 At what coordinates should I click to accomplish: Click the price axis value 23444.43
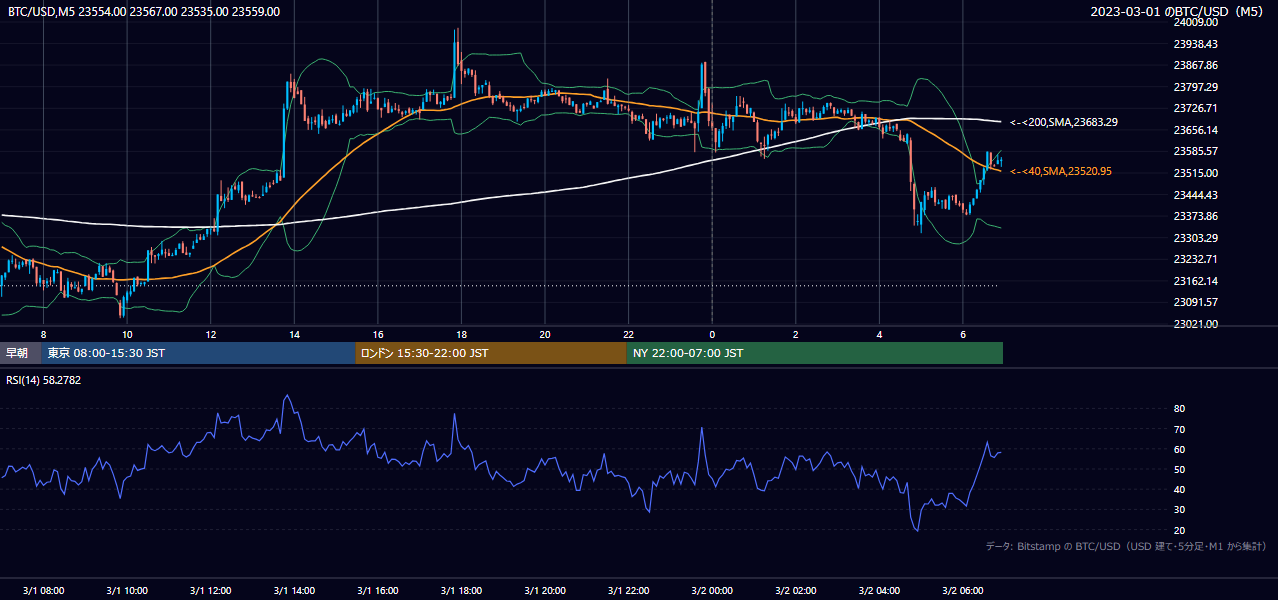(1195, 195)
